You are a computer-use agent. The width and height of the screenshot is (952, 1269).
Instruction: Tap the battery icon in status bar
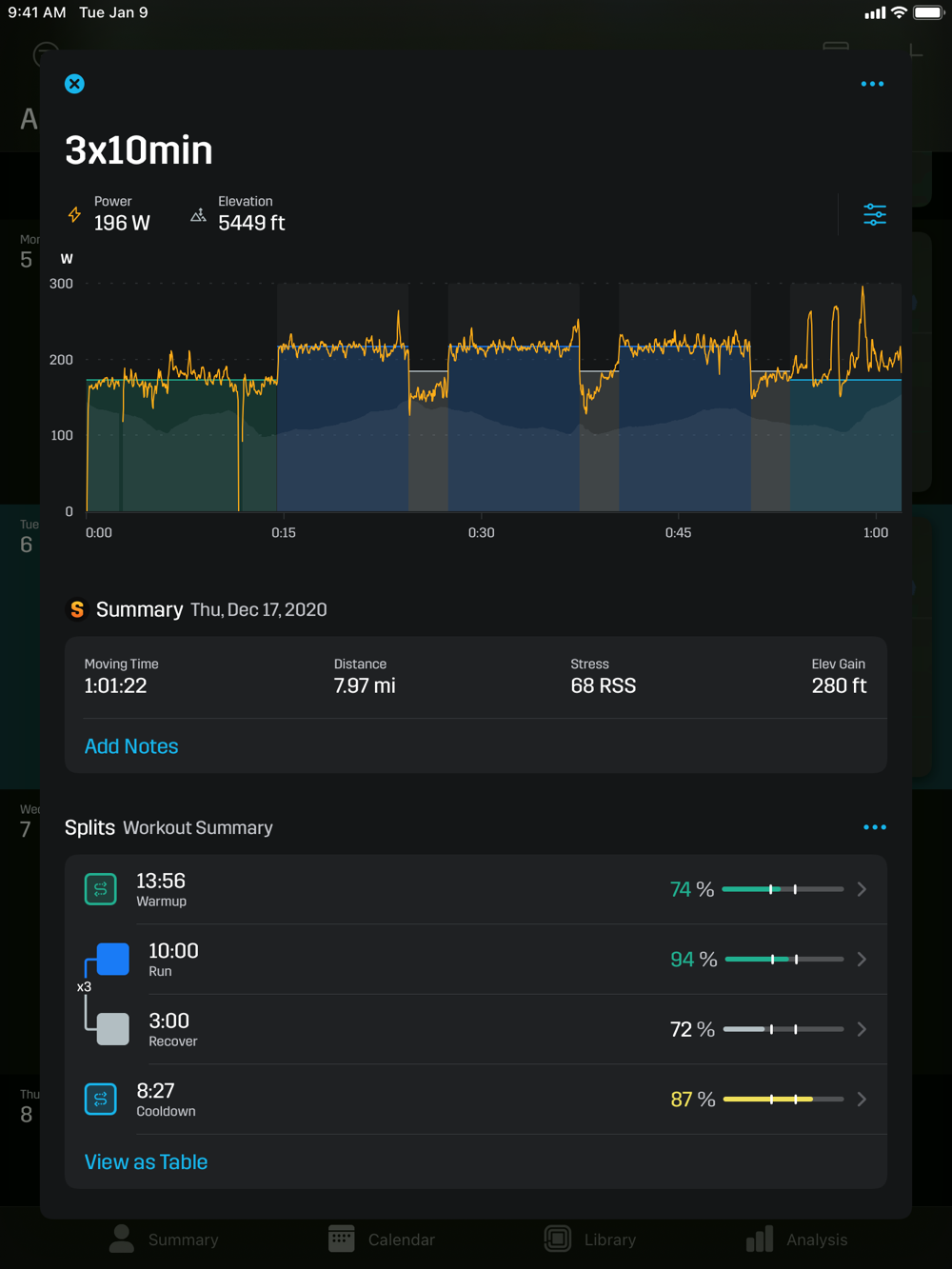tap(929, 12)
